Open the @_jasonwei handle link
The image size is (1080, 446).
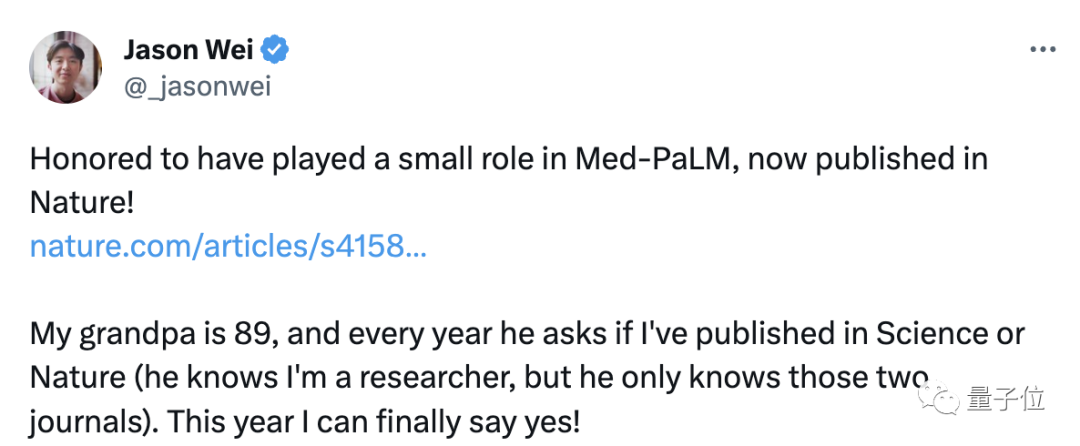point(197,87)
